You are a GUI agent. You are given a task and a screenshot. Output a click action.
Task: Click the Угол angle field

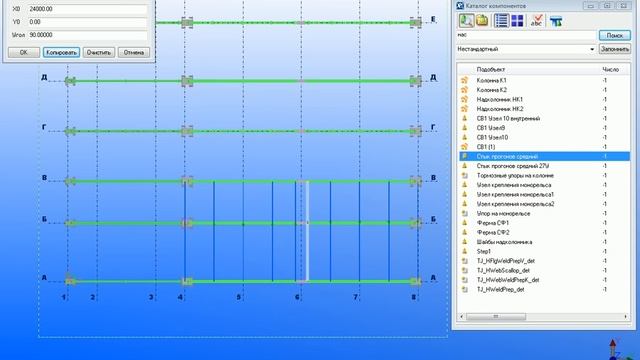(x=87, y=35)
